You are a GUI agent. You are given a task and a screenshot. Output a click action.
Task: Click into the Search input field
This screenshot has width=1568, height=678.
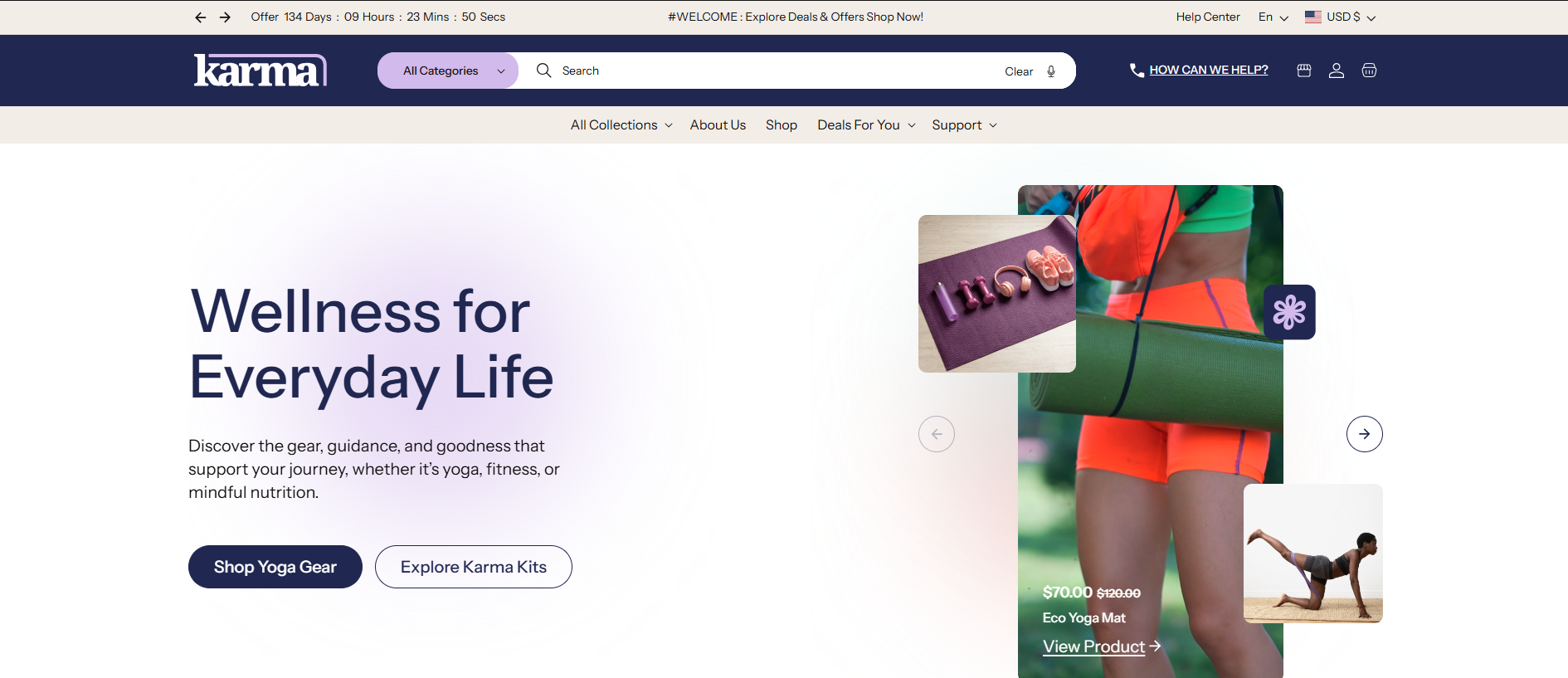point(776,71)
